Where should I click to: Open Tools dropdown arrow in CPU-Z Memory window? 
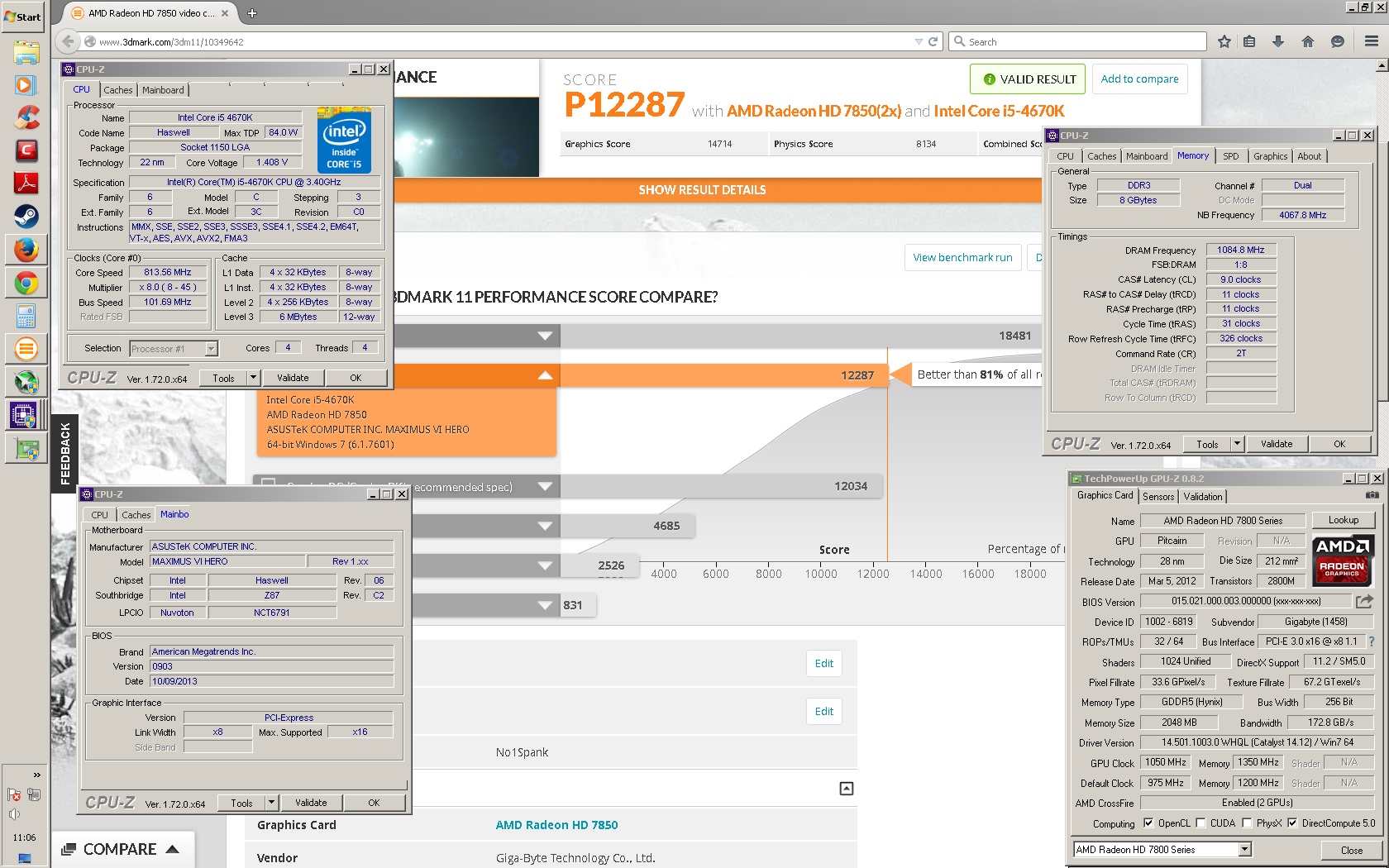point(1238,444)
